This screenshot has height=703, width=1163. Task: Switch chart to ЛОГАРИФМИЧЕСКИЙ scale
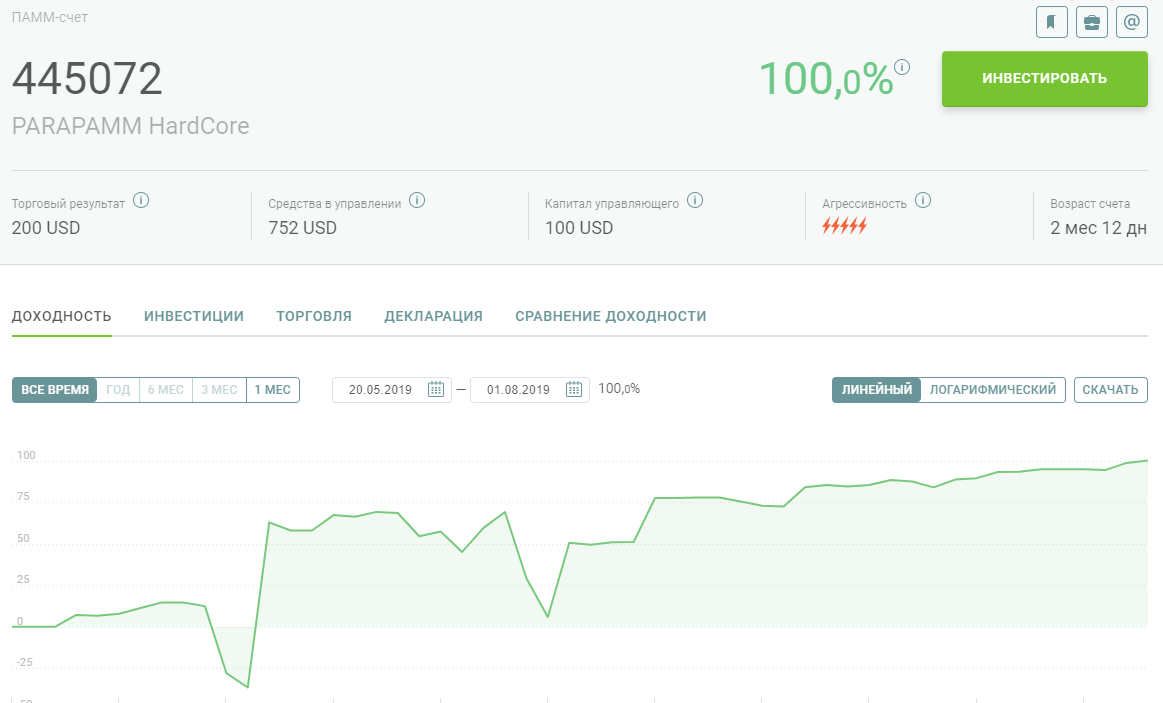tap(992, 390)
